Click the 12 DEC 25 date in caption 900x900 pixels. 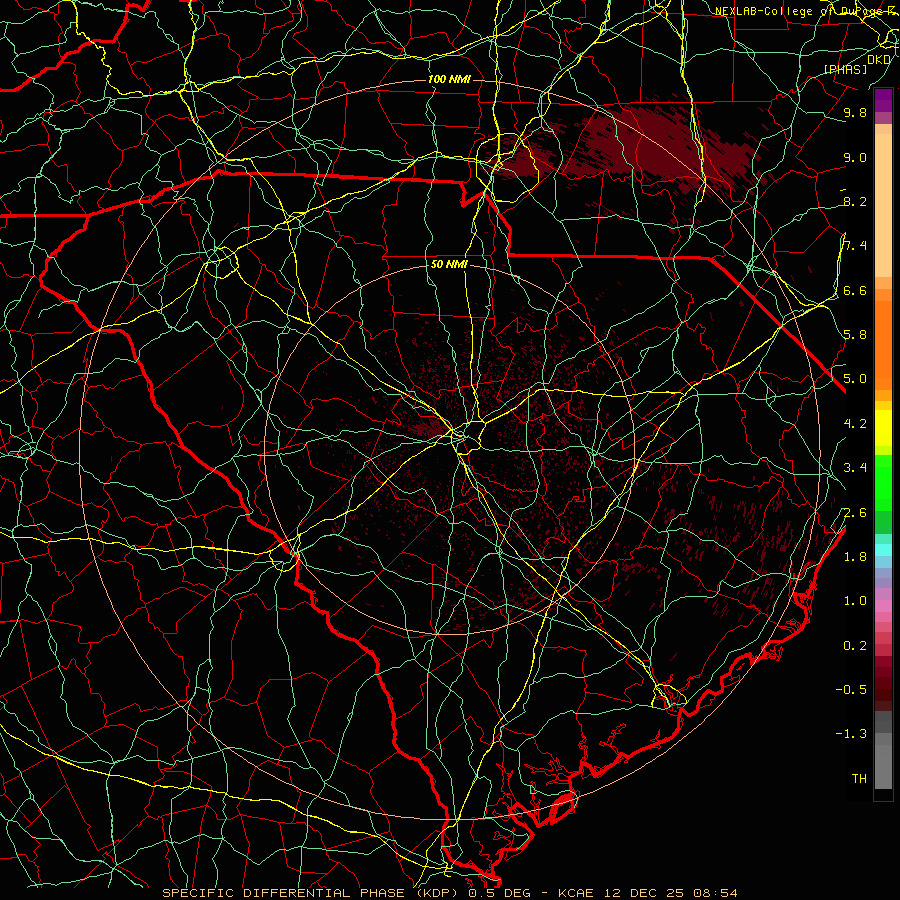pos(645,893)
